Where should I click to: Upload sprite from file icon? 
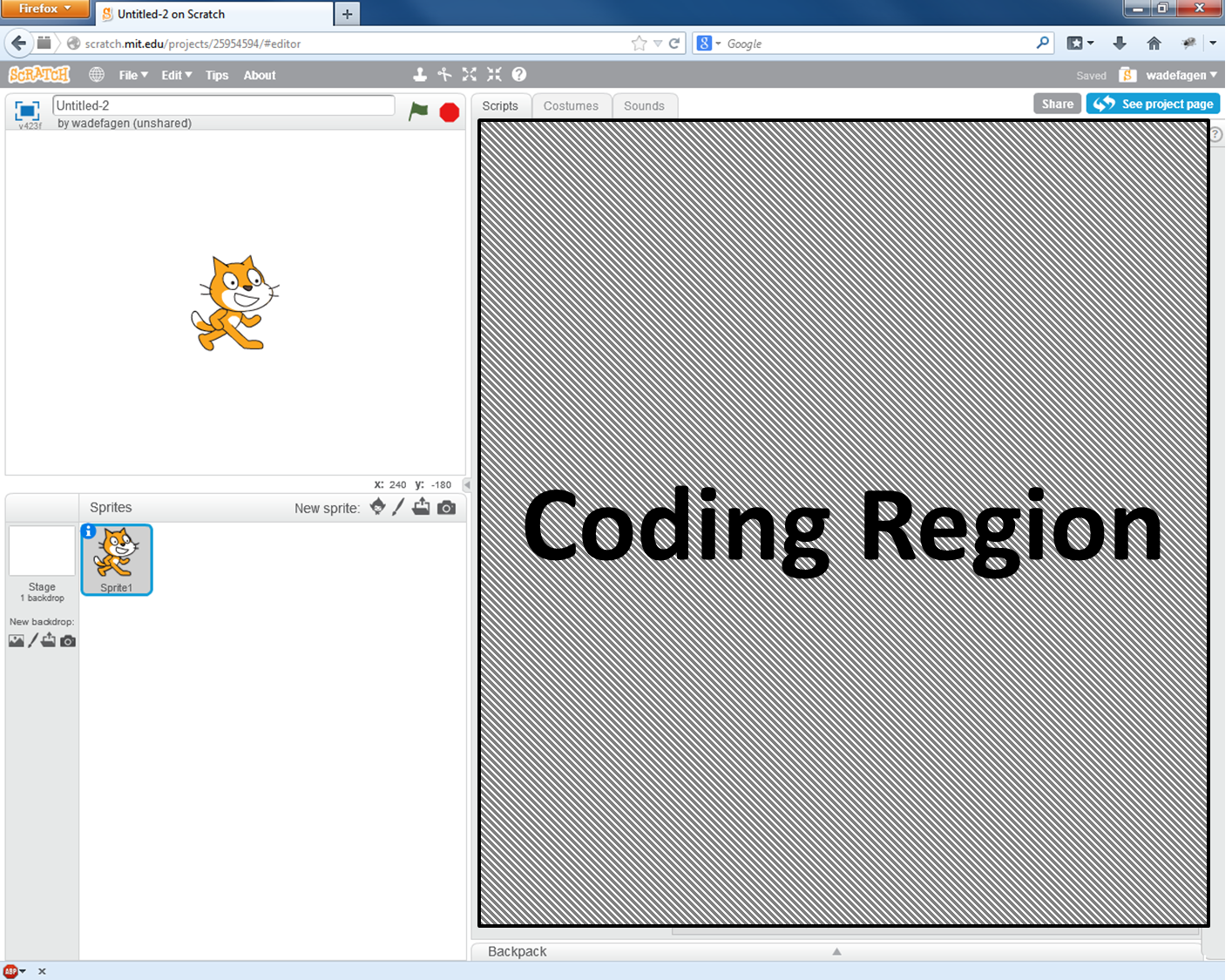pos(421,507)
